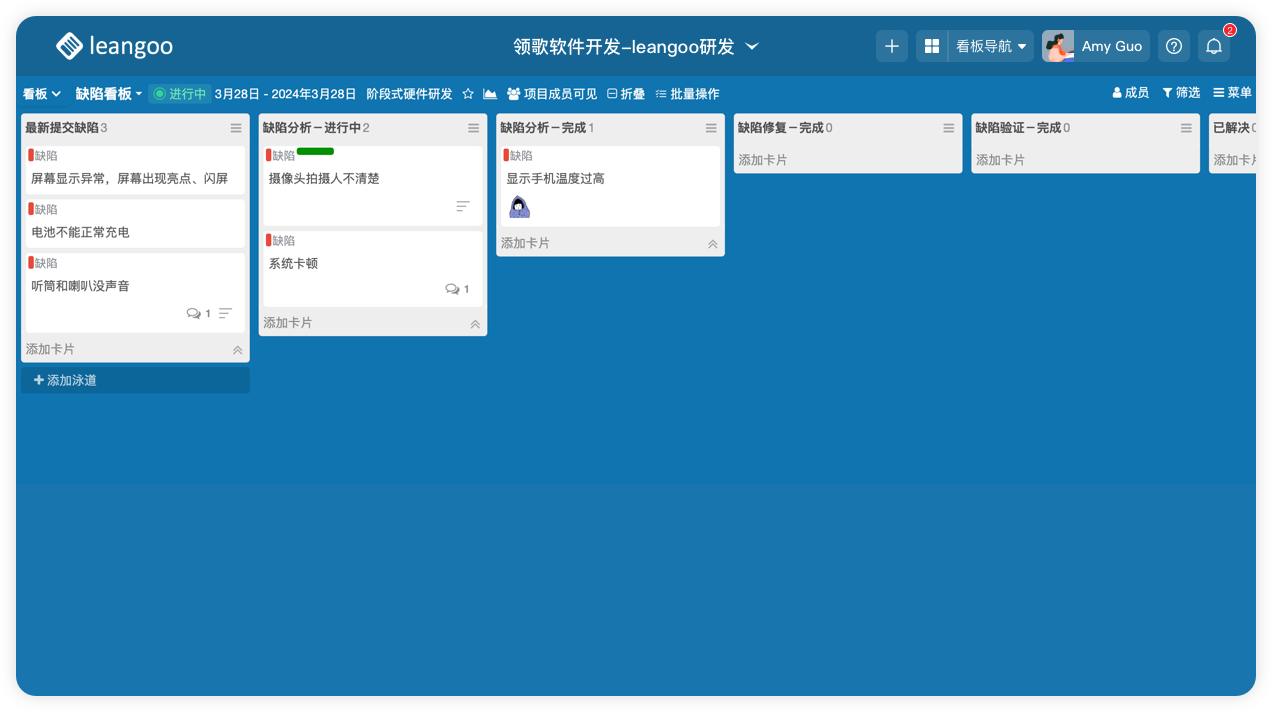Image resolution: width=1272 pixels, height=712 pixels.
Task: Toggle the 进行中 status badge
Action: click(x=180, y=94)
